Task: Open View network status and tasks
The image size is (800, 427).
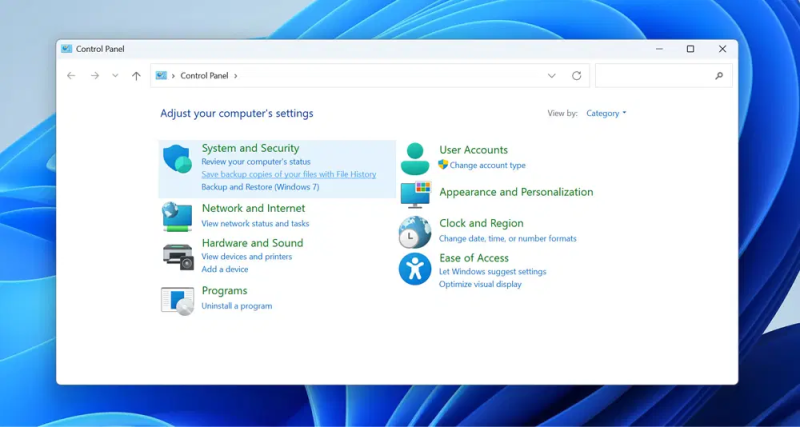Action: [255, 223]
